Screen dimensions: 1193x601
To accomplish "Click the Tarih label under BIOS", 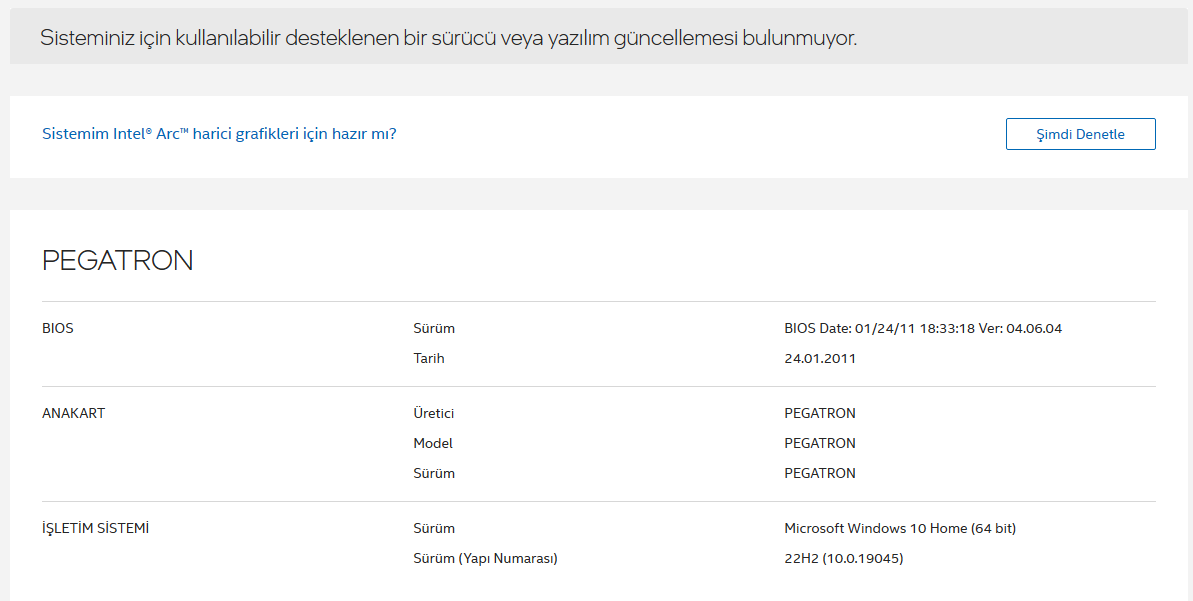I will click(x=428, y=358).
